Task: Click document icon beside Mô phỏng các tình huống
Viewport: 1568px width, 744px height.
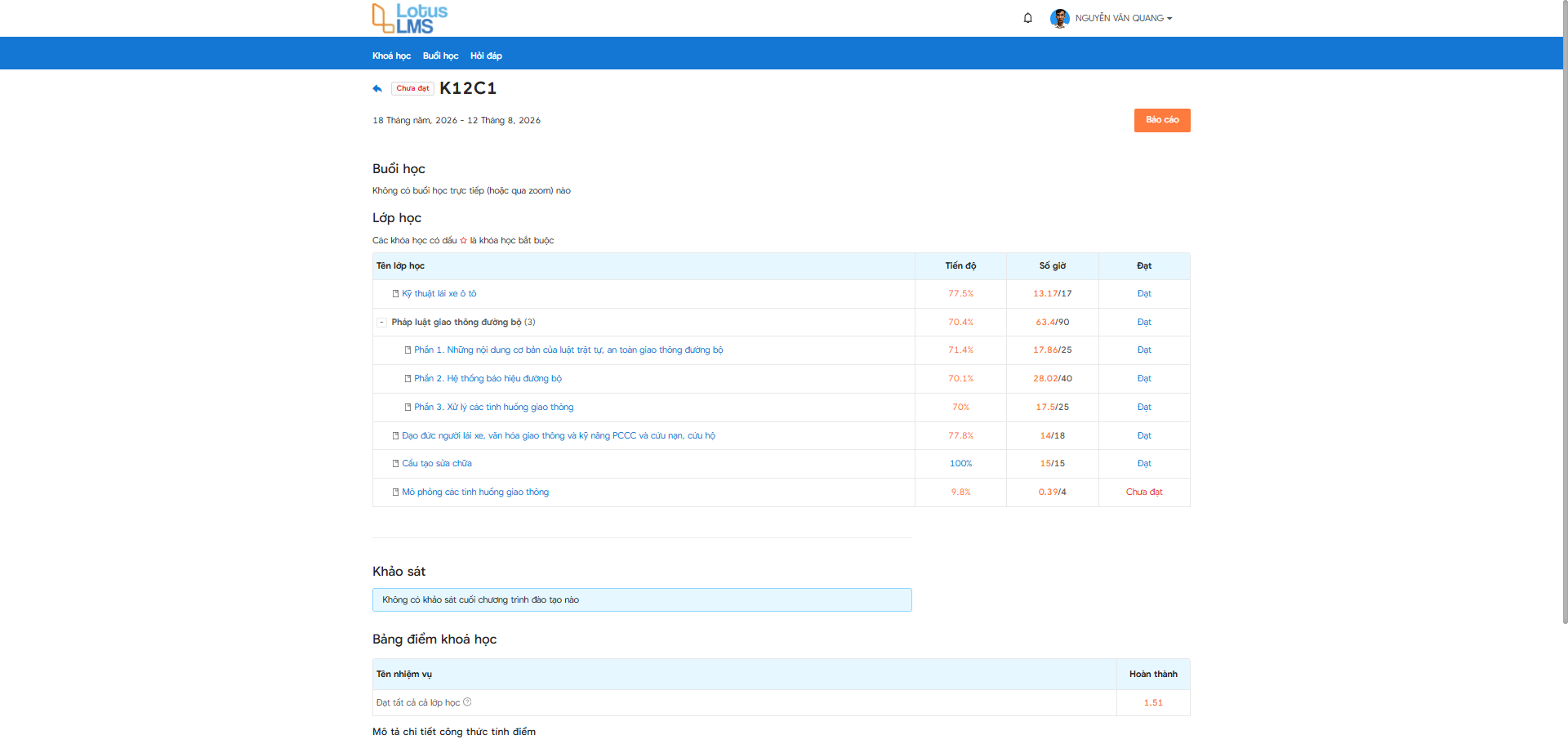Action: (x=395, y=492)
